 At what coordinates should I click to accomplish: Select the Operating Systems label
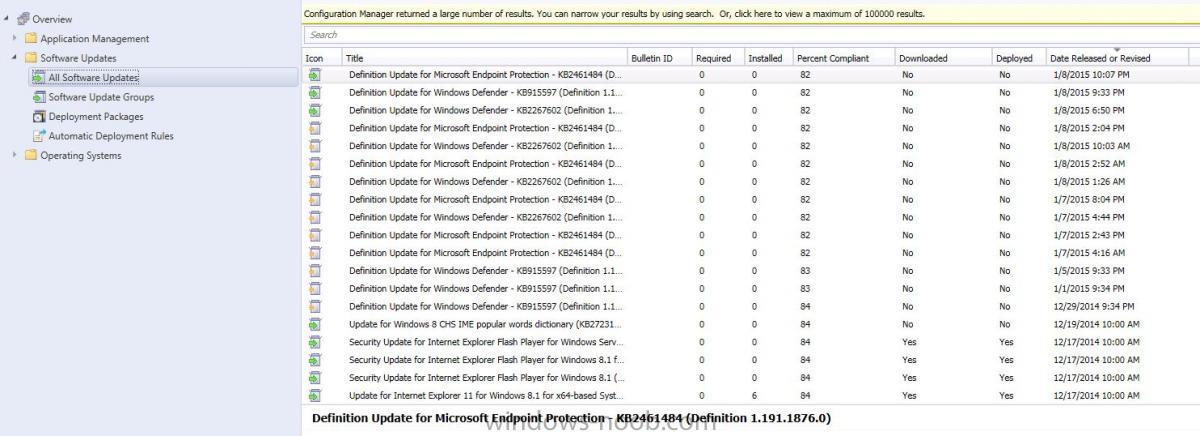pos(81,155)
